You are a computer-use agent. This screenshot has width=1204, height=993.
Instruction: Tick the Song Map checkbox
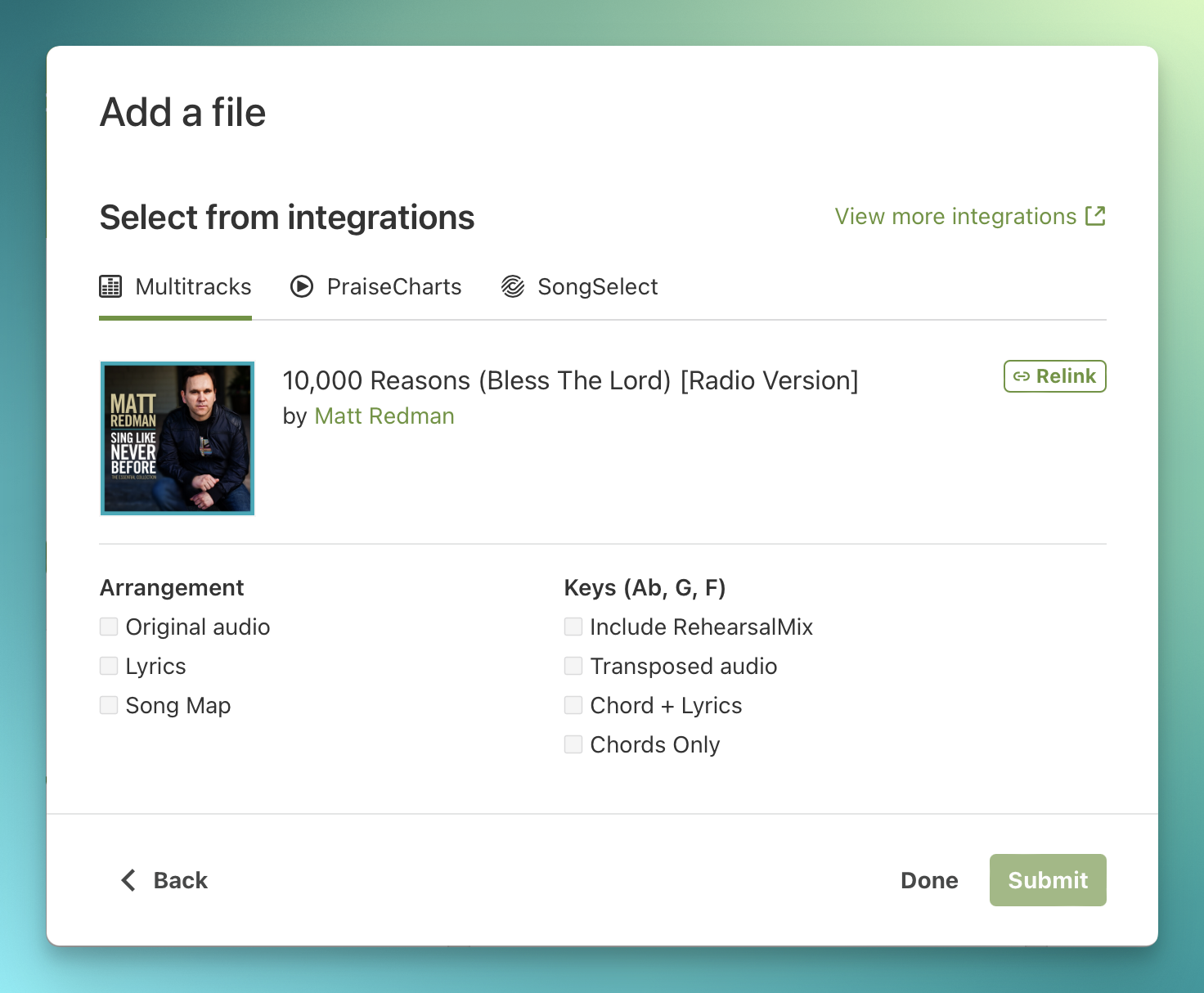pos(109,705)
